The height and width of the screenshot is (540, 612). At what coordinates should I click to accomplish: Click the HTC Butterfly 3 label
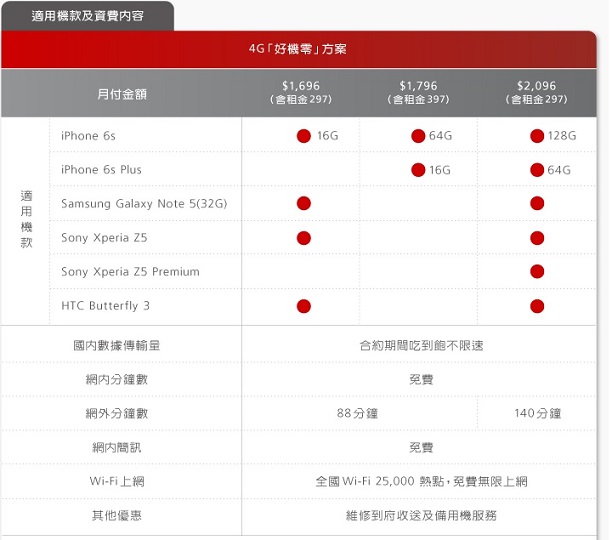(105, 306)
